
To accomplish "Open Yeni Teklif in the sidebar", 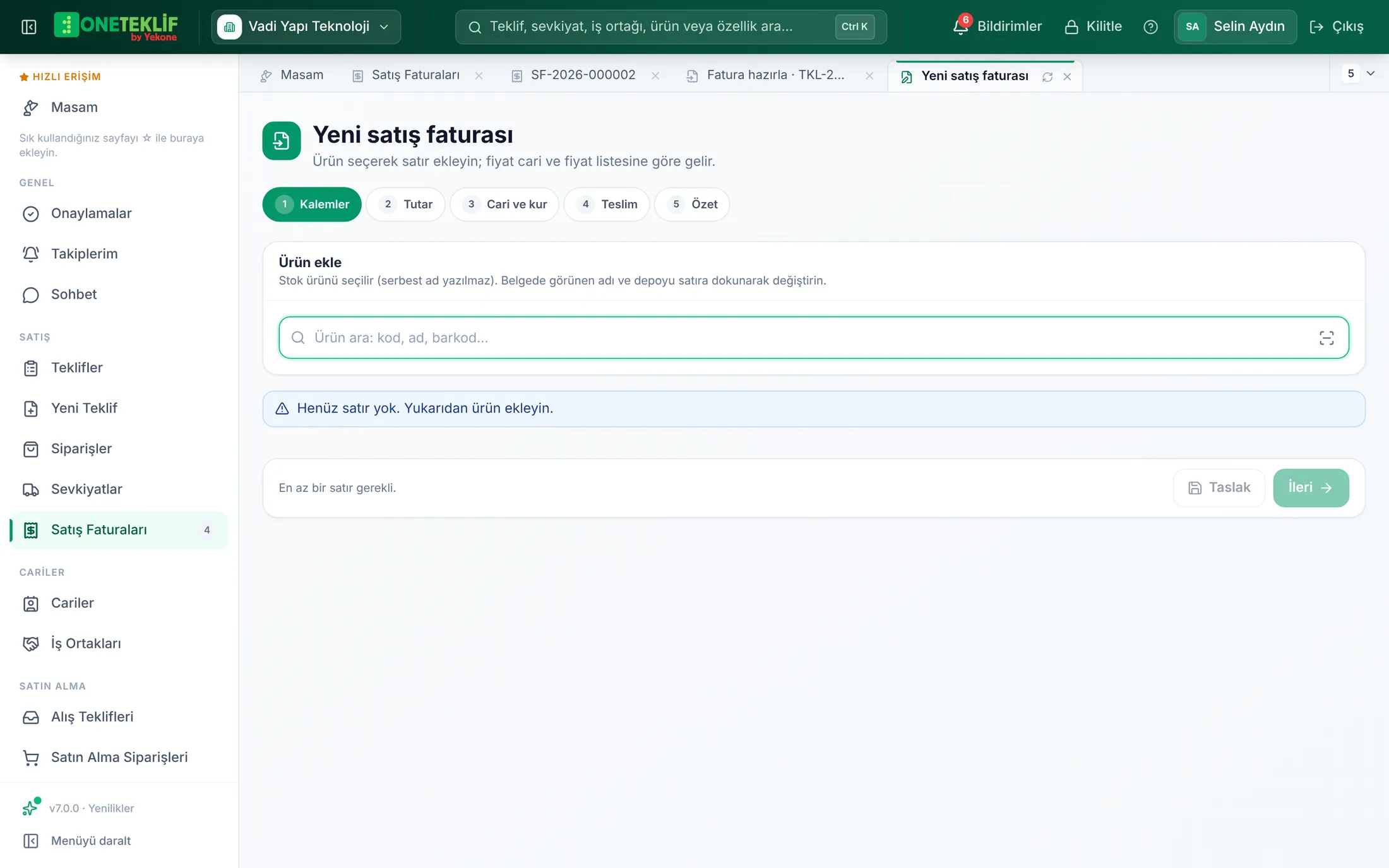I will (x=119, y=408).
